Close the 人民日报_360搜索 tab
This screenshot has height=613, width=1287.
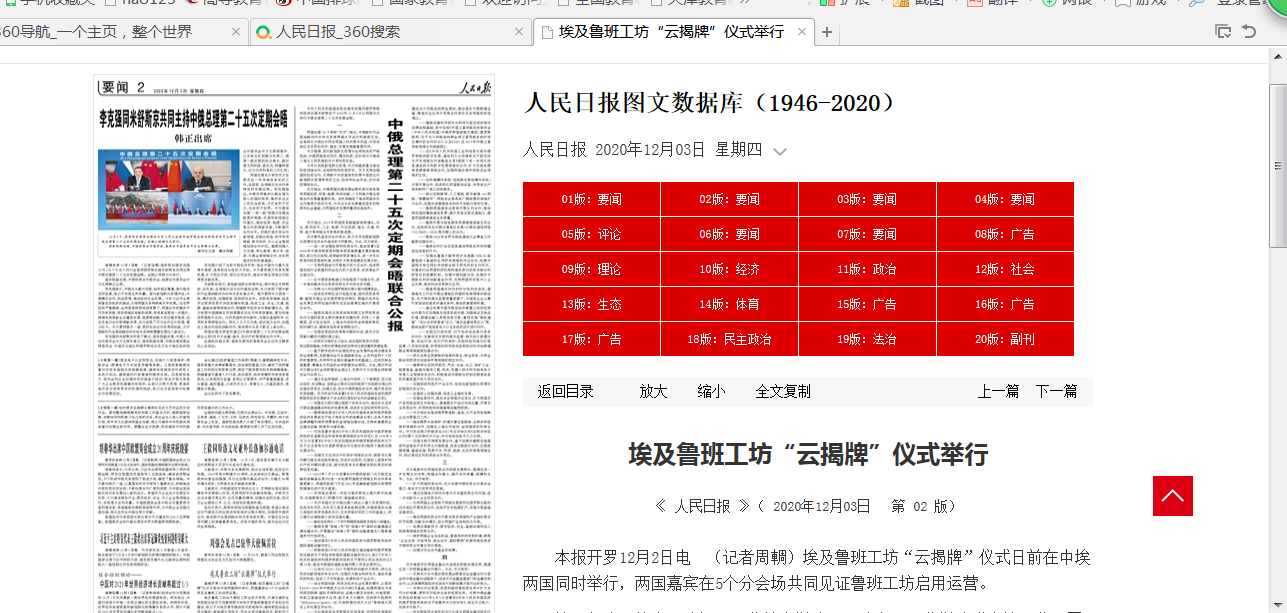518,32
